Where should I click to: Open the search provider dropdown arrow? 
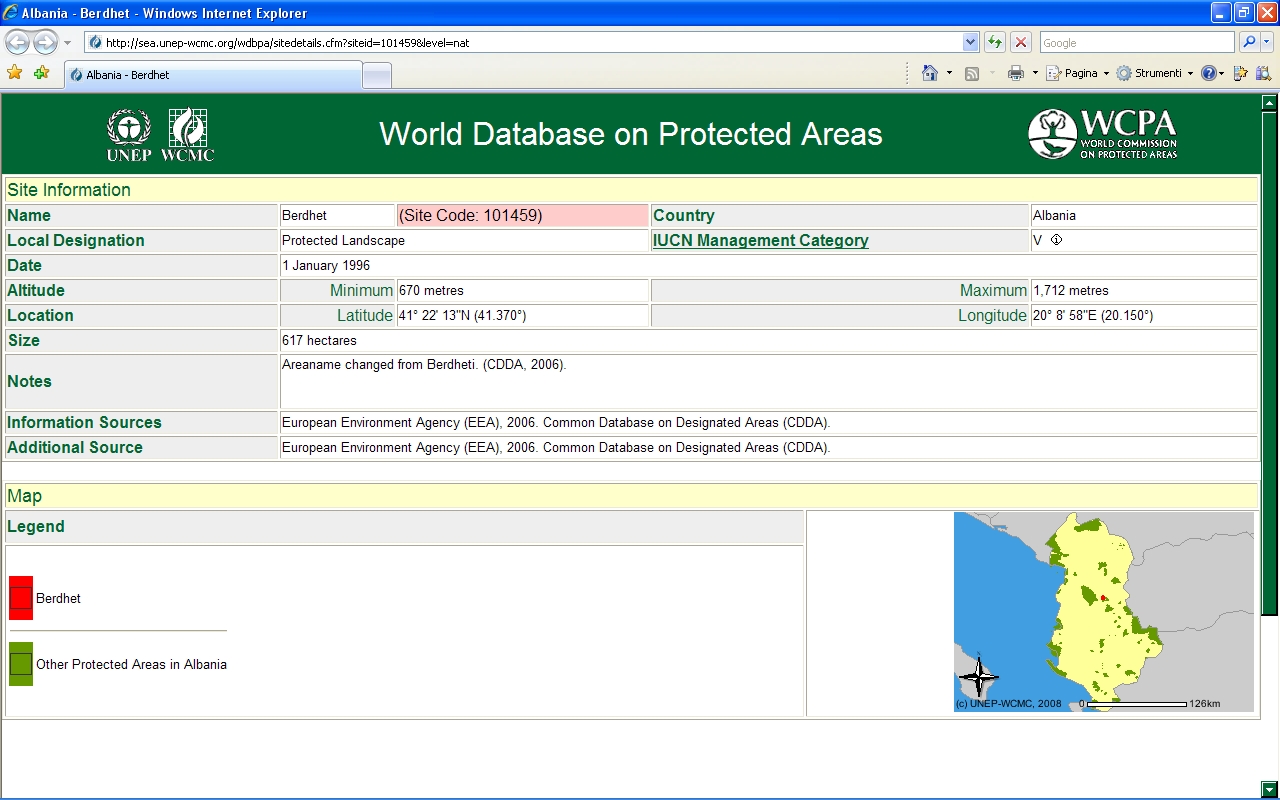[1268, 42]
